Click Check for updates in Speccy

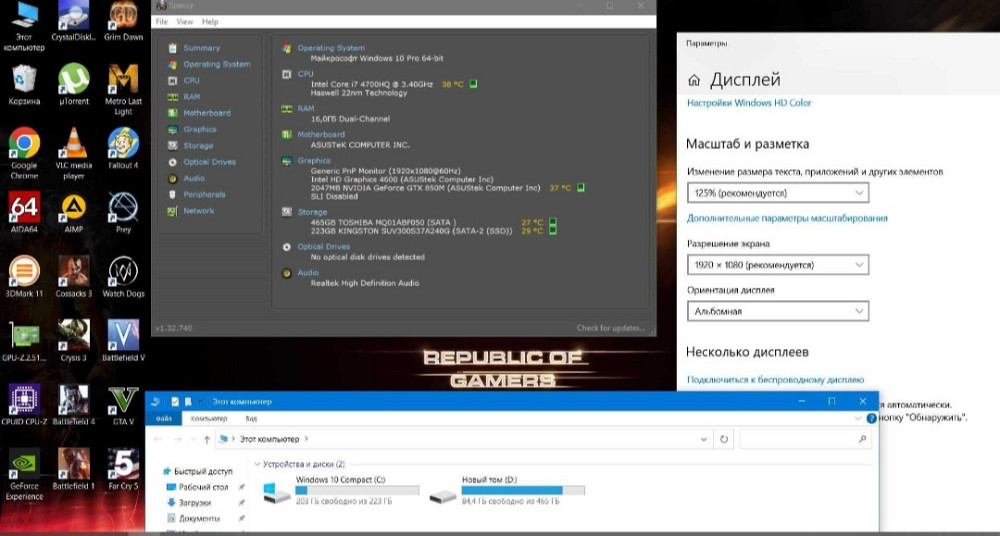click(612, 328)
